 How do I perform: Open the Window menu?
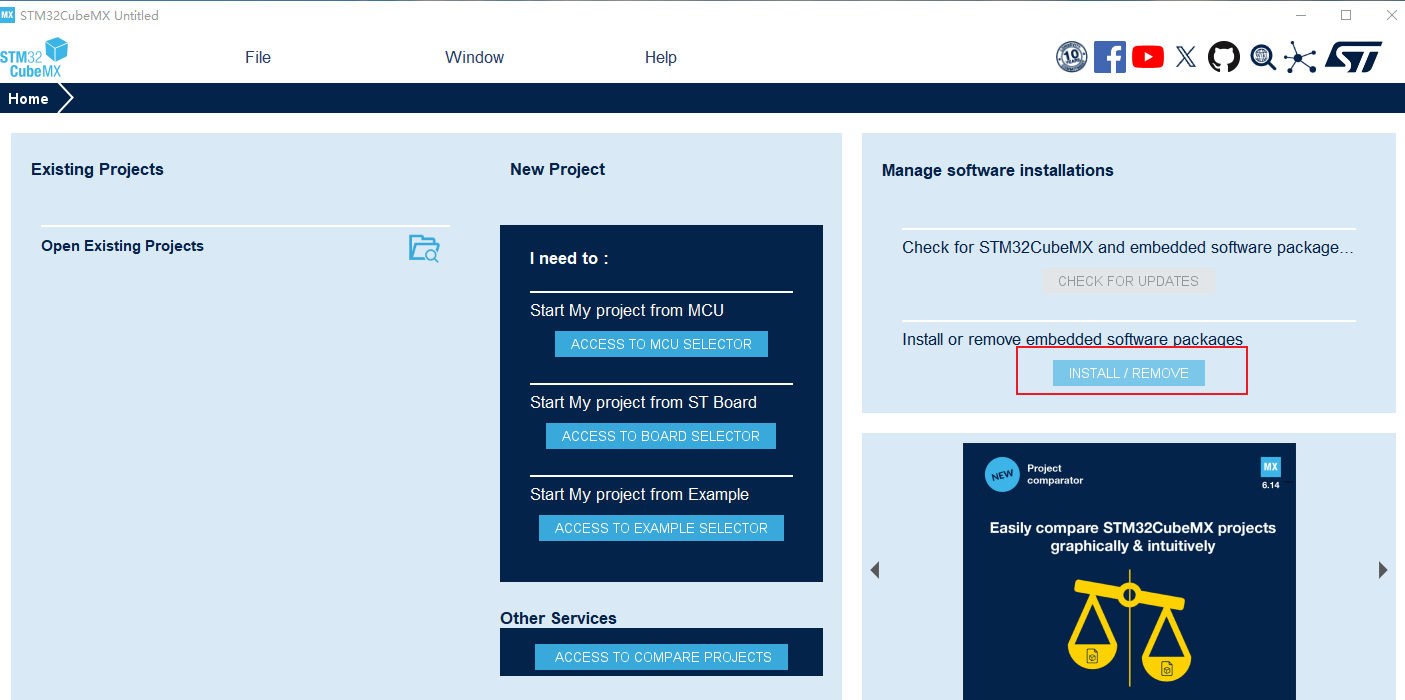(474, 57)
